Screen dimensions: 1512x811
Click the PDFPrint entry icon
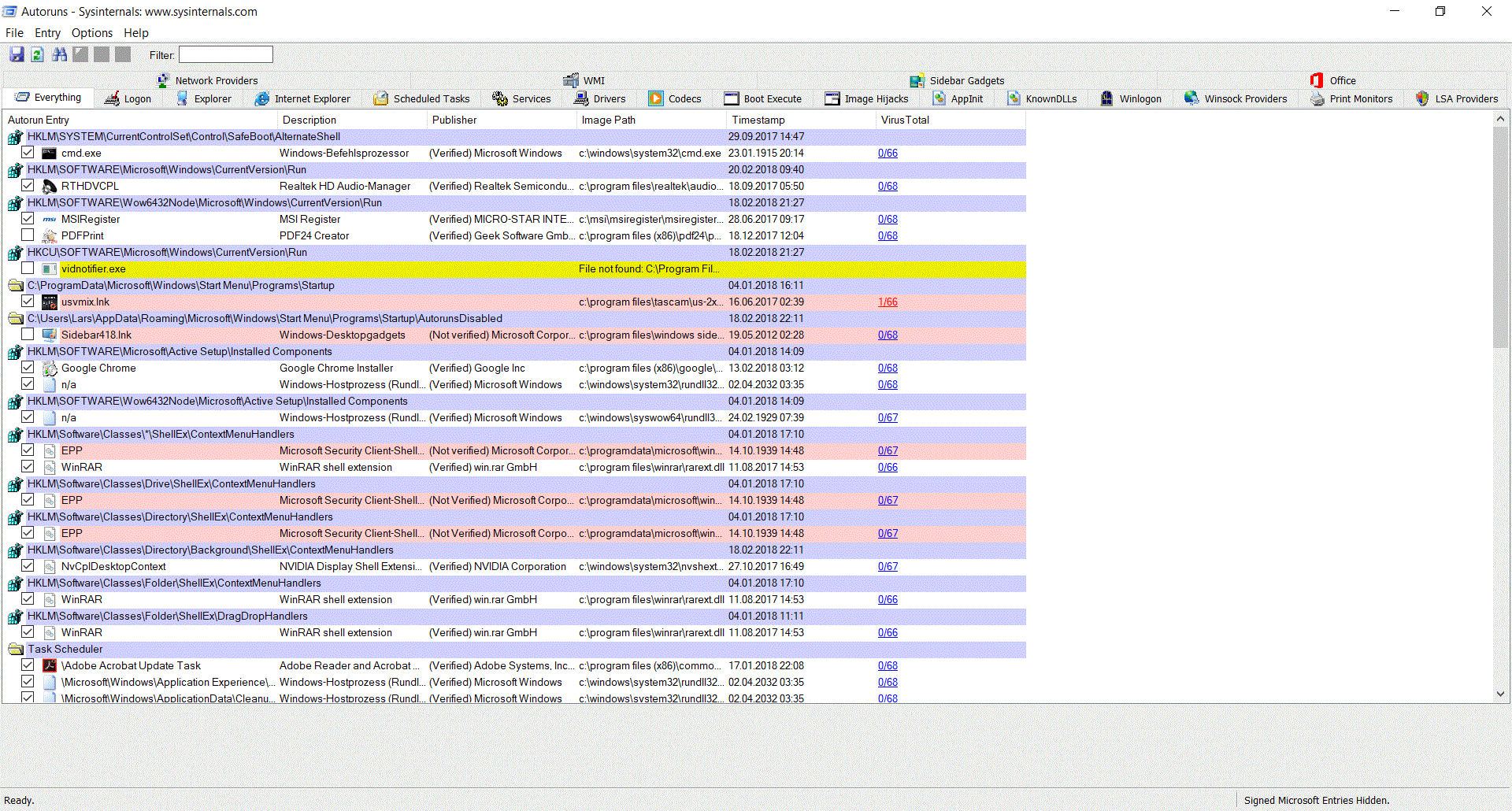click(49, 235)
